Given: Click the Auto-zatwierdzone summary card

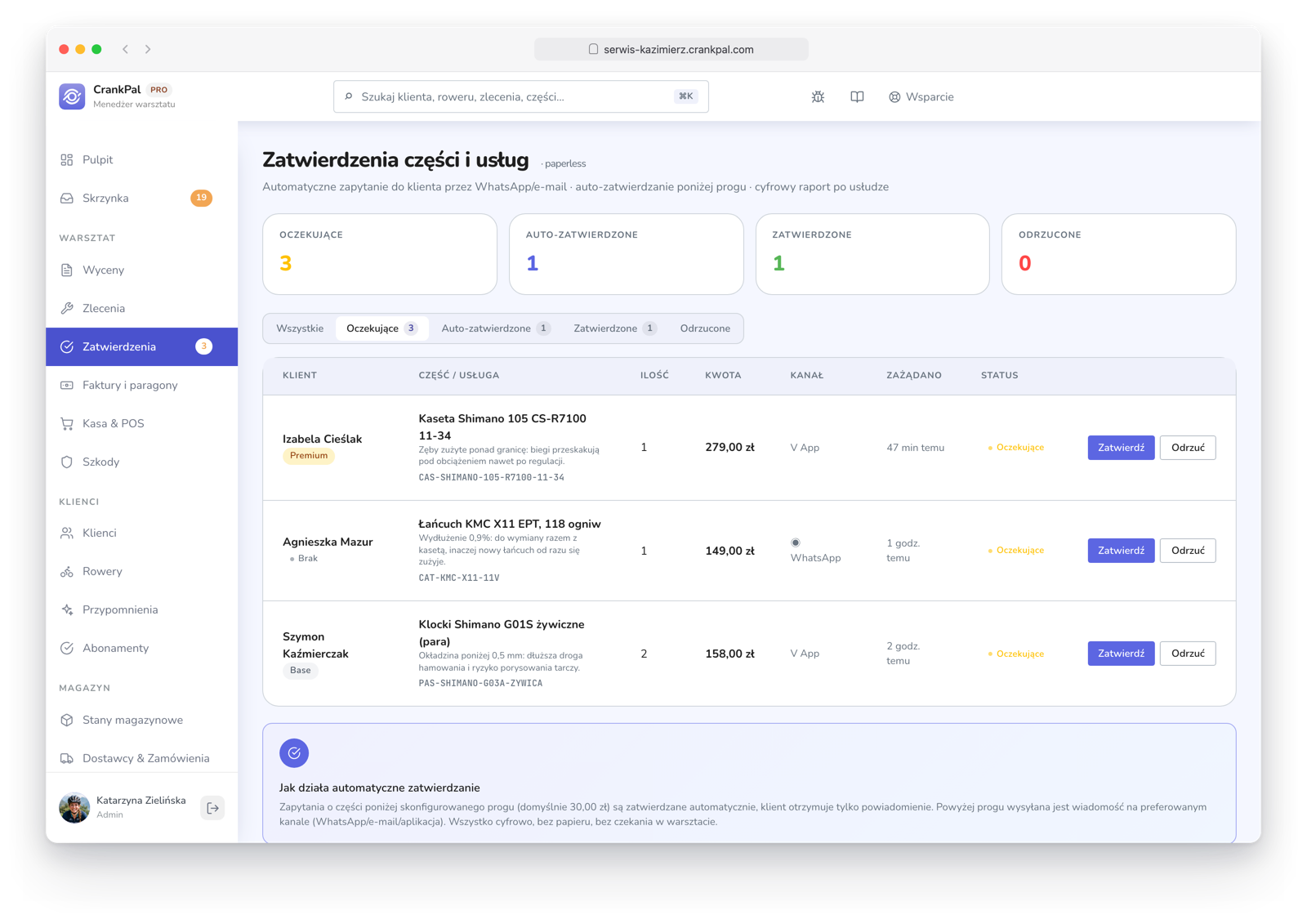Looking at the screenshot, I should 627,254.
